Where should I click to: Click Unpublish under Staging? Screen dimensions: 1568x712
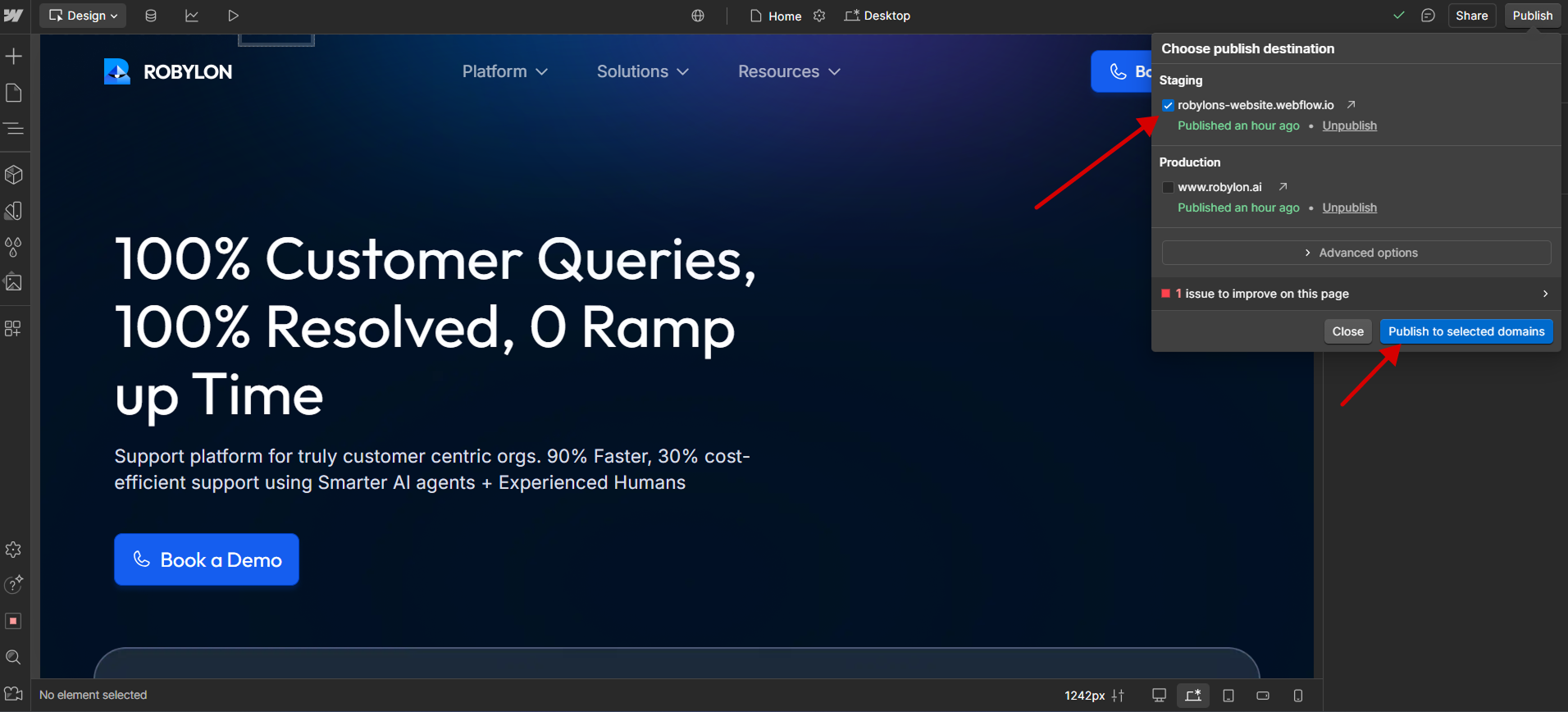coord(1349,126)
